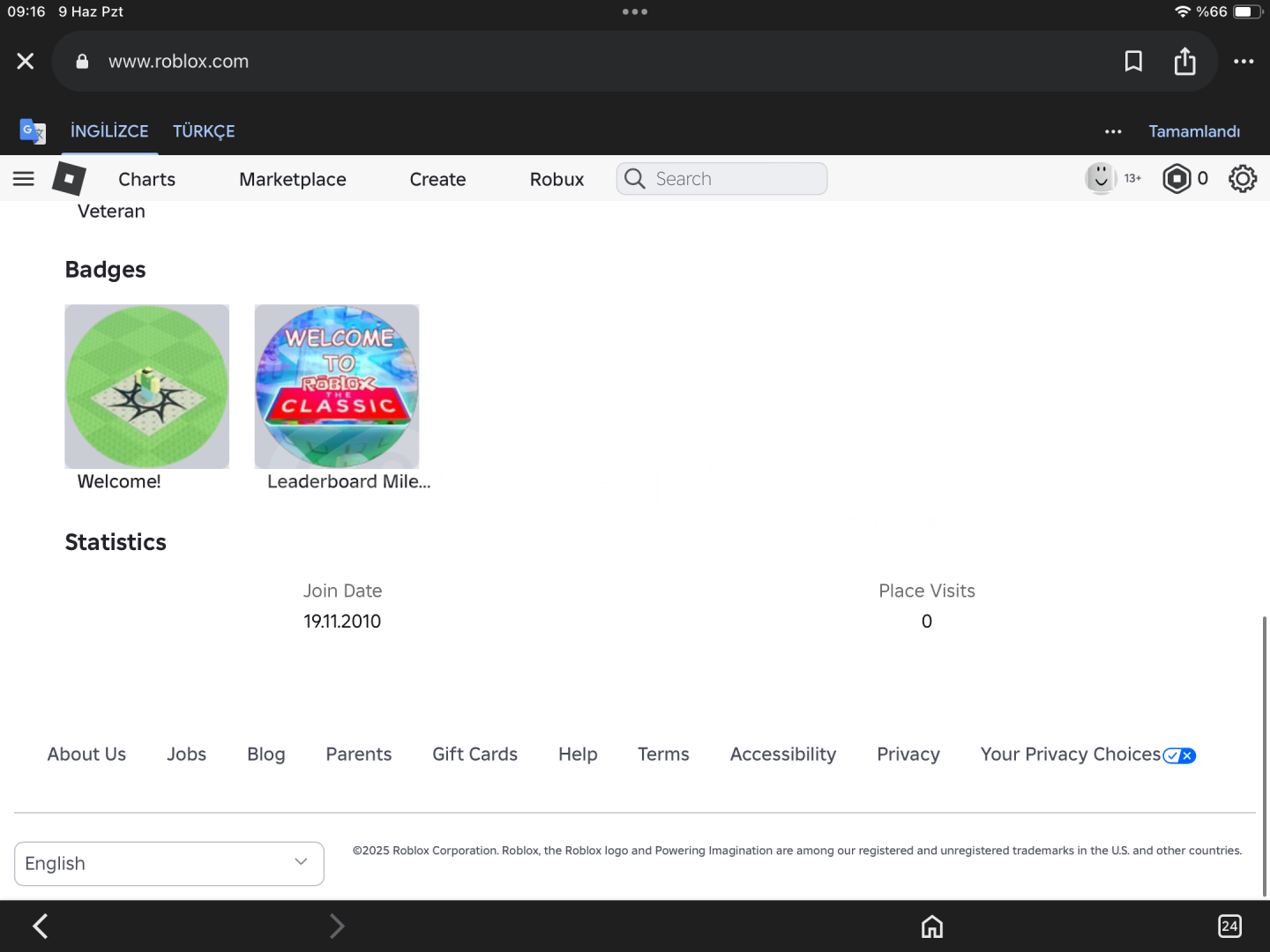The image size is (1270, 952).
Task: Click the search magnifier icon
Action: (634, 179)
